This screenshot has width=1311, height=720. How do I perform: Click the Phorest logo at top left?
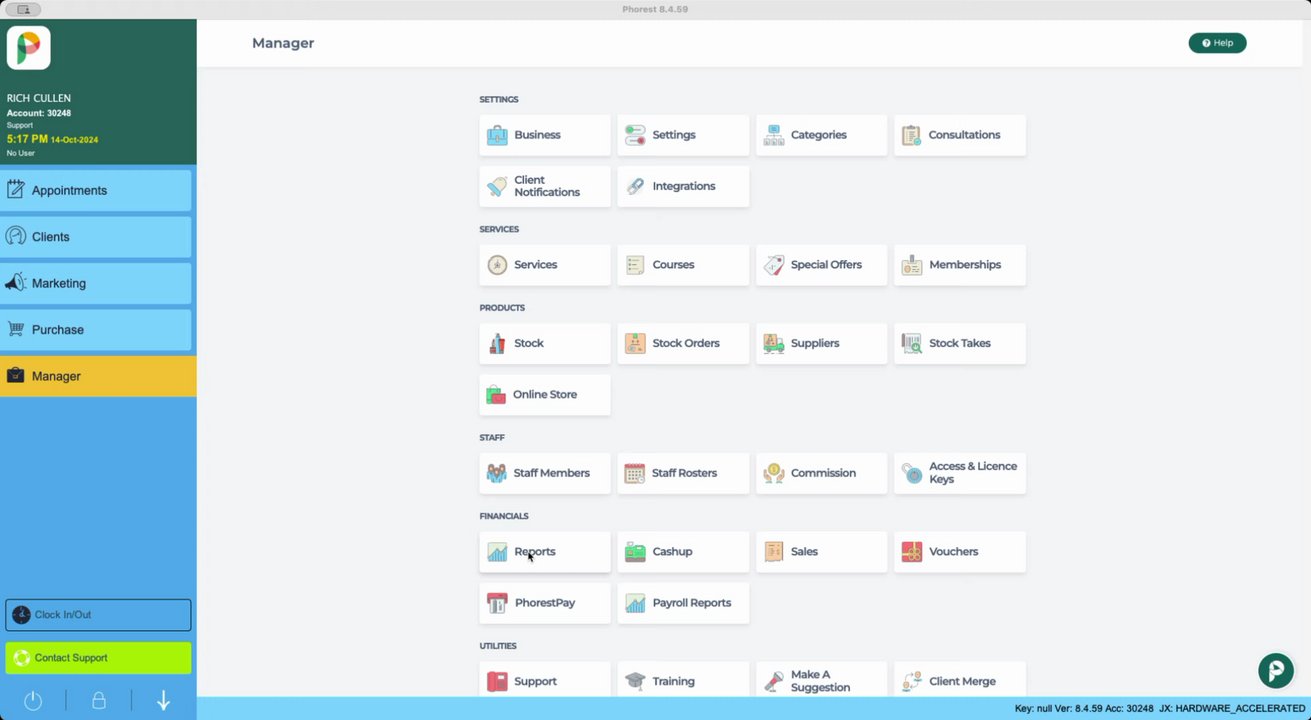(29, 47)
